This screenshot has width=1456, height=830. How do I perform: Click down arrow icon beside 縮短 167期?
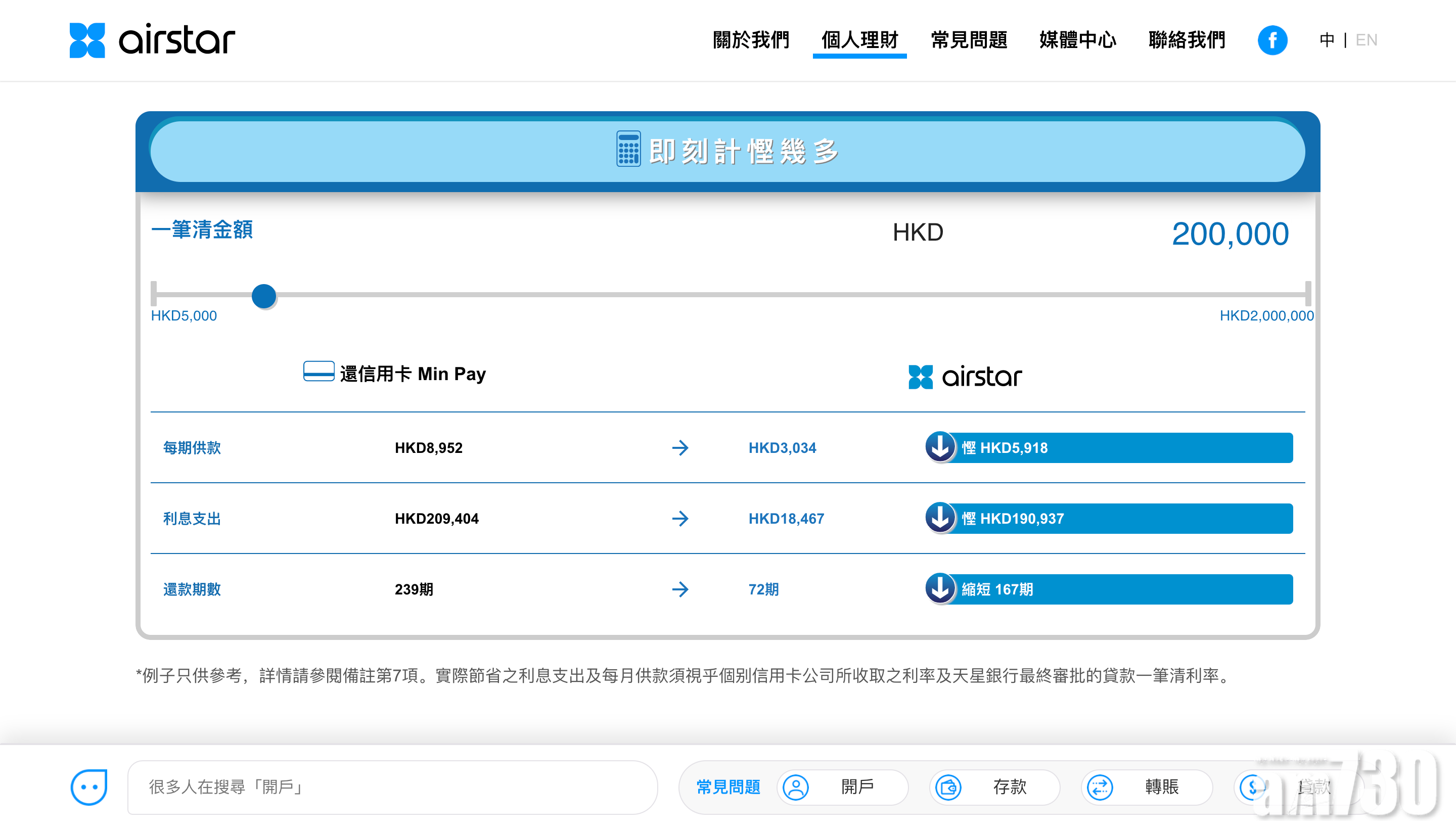point(940,588)
